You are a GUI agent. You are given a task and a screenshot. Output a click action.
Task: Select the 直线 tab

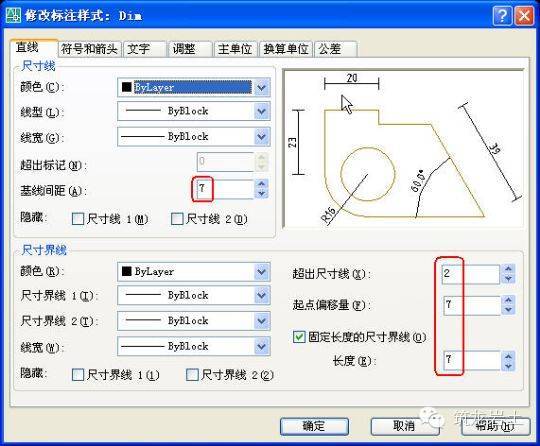click(x=34, y=48)
